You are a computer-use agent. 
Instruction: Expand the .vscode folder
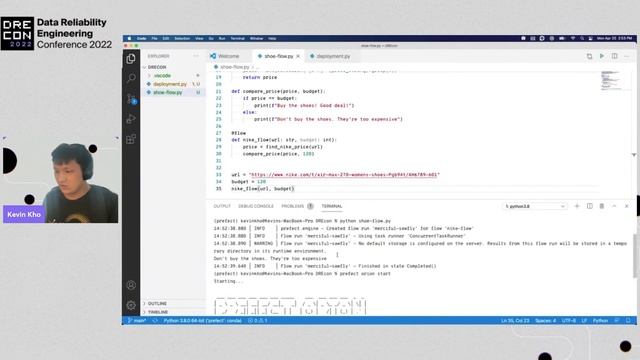173,76
